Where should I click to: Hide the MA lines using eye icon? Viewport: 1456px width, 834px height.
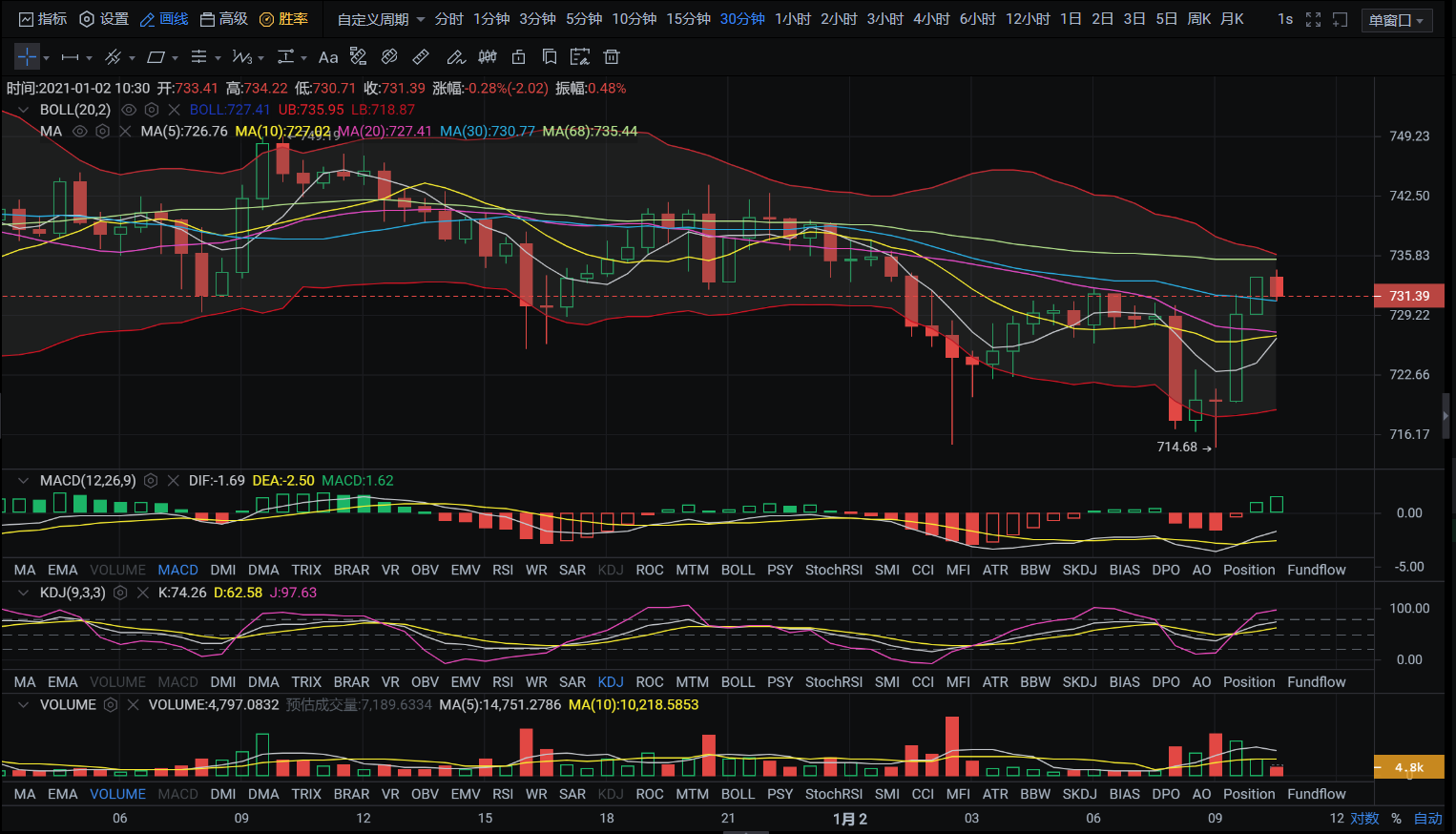coord(80,132)
